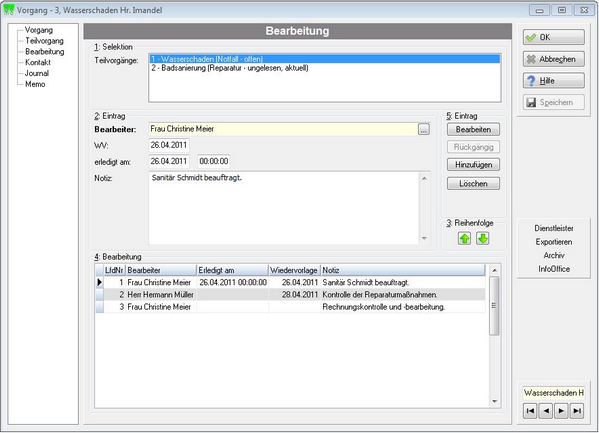Click the Hilfe question mark button
Image resolution: width=599 pixels, height=433 pixels.
click(554, 81)
